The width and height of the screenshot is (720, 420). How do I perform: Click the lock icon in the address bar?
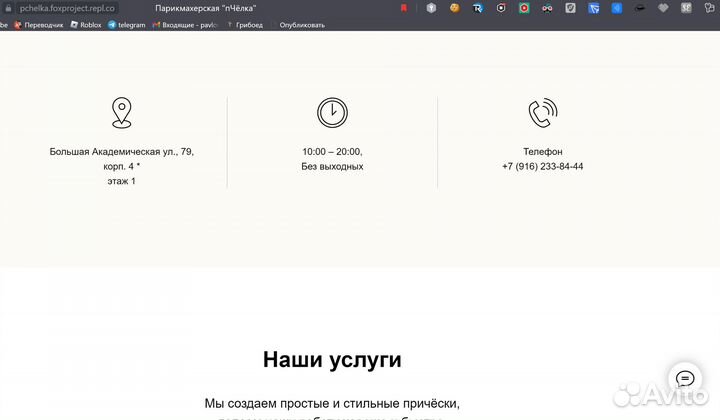click(8, 8)
